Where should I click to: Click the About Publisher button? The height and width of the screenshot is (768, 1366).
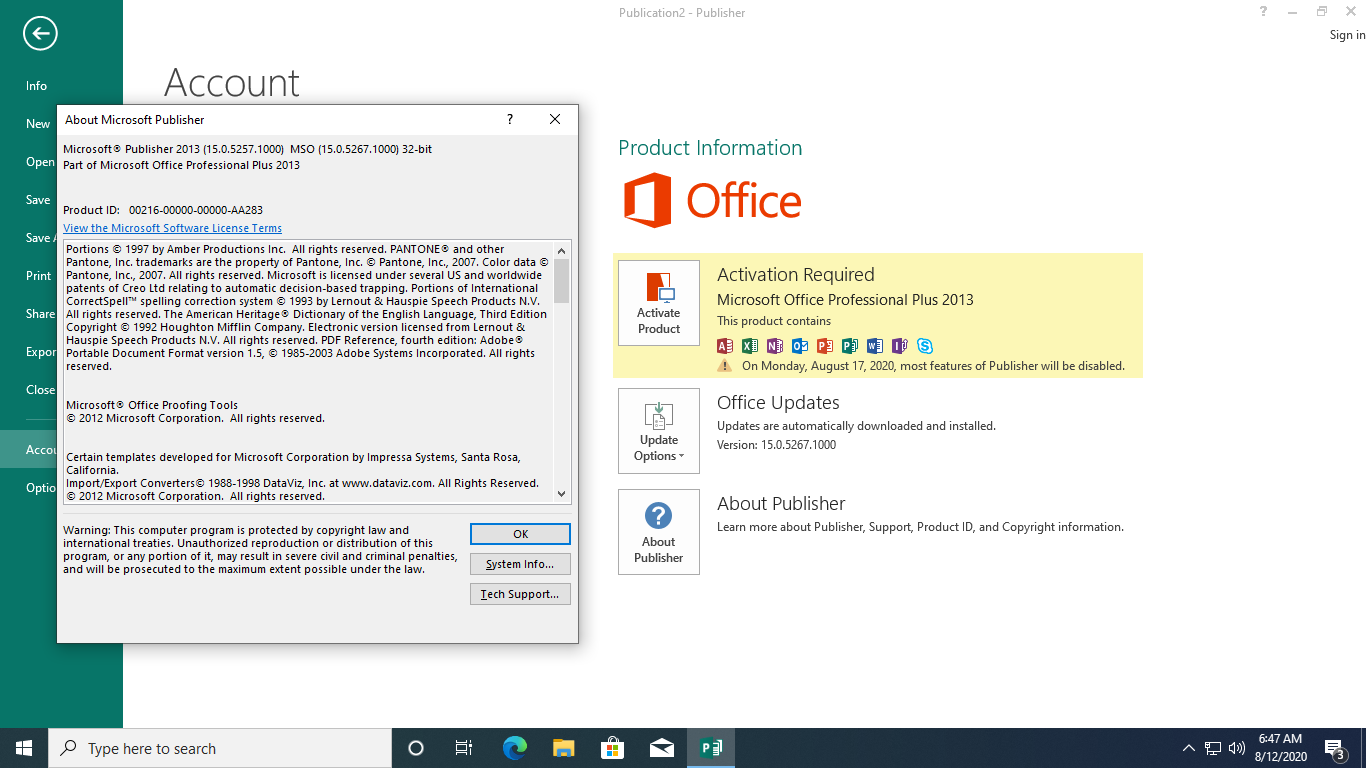click(x=659, y=532)
